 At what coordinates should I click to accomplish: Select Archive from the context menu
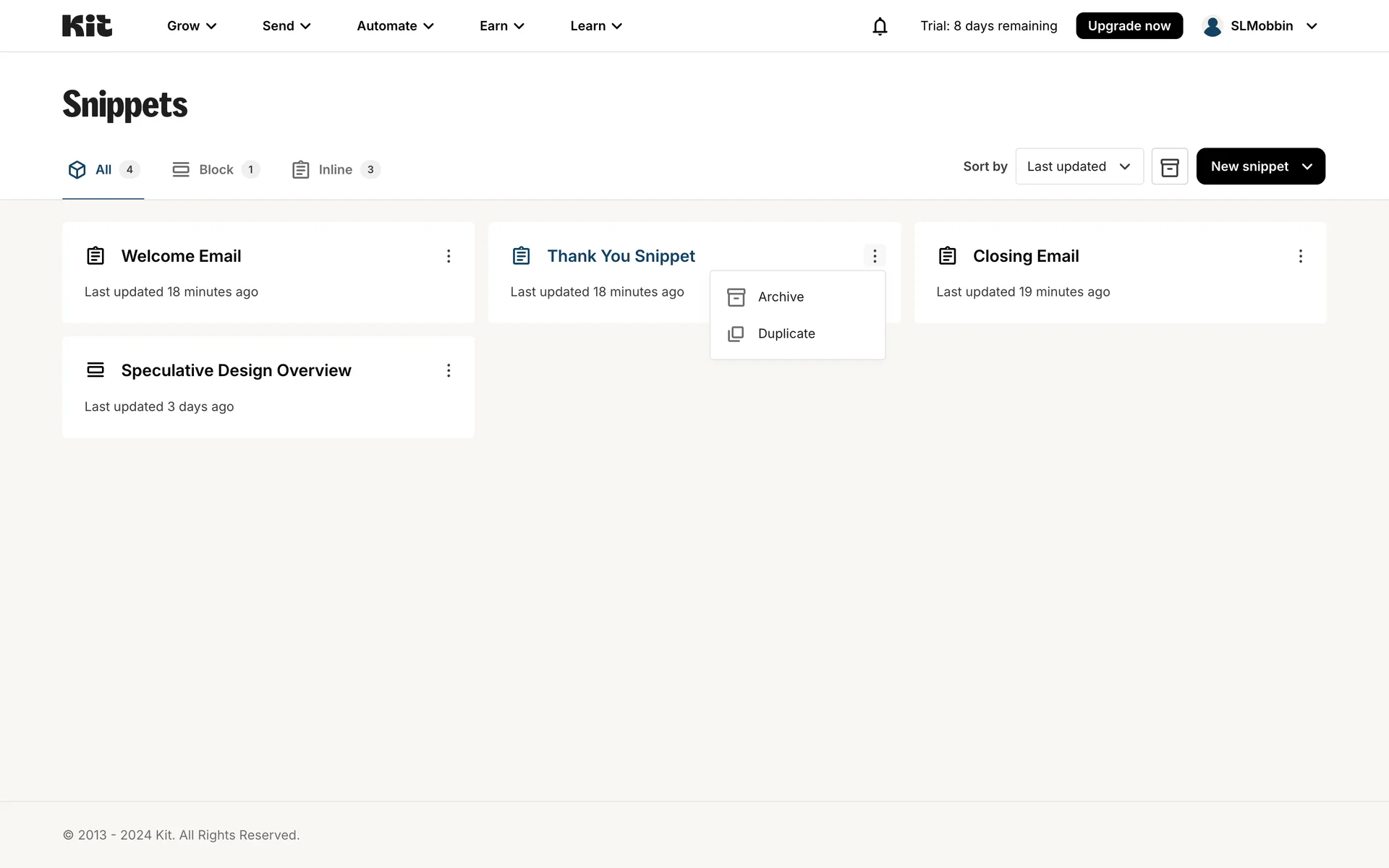(781, 297)
